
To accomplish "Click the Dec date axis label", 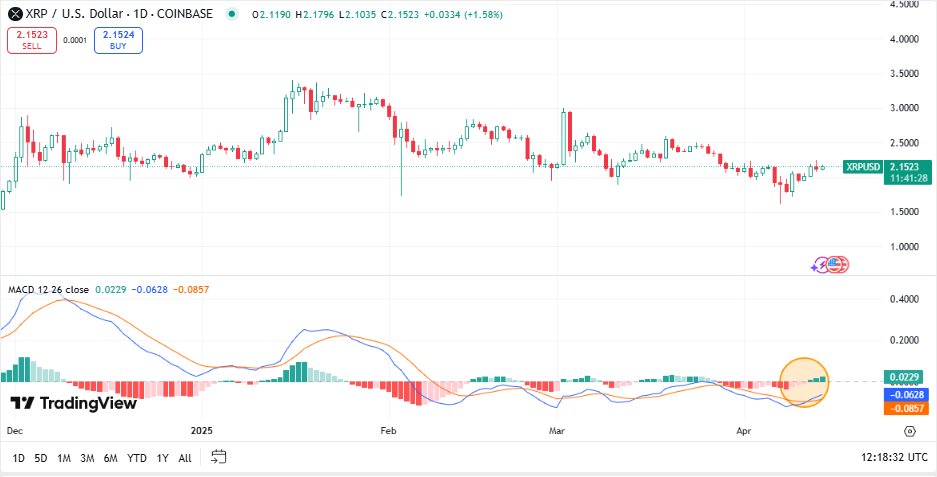I will tap(14, 430).
